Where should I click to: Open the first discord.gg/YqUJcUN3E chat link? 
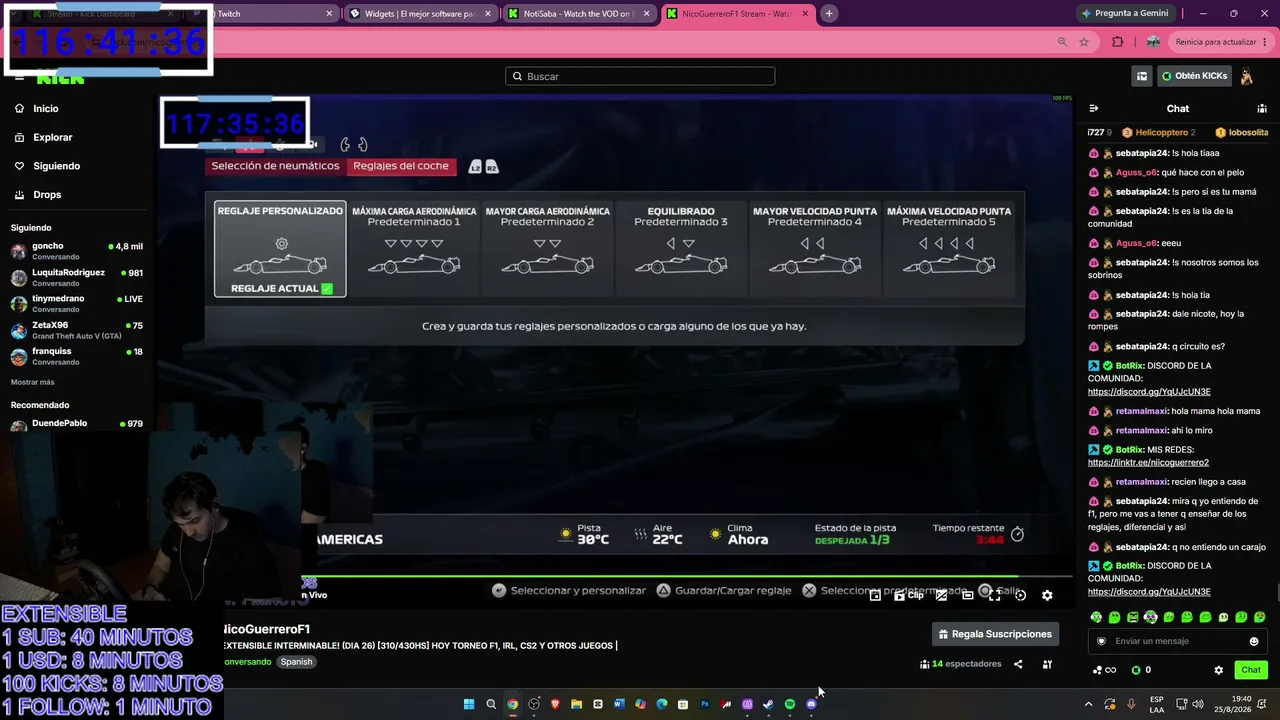pyautogui.click(x=1149, y=392)
